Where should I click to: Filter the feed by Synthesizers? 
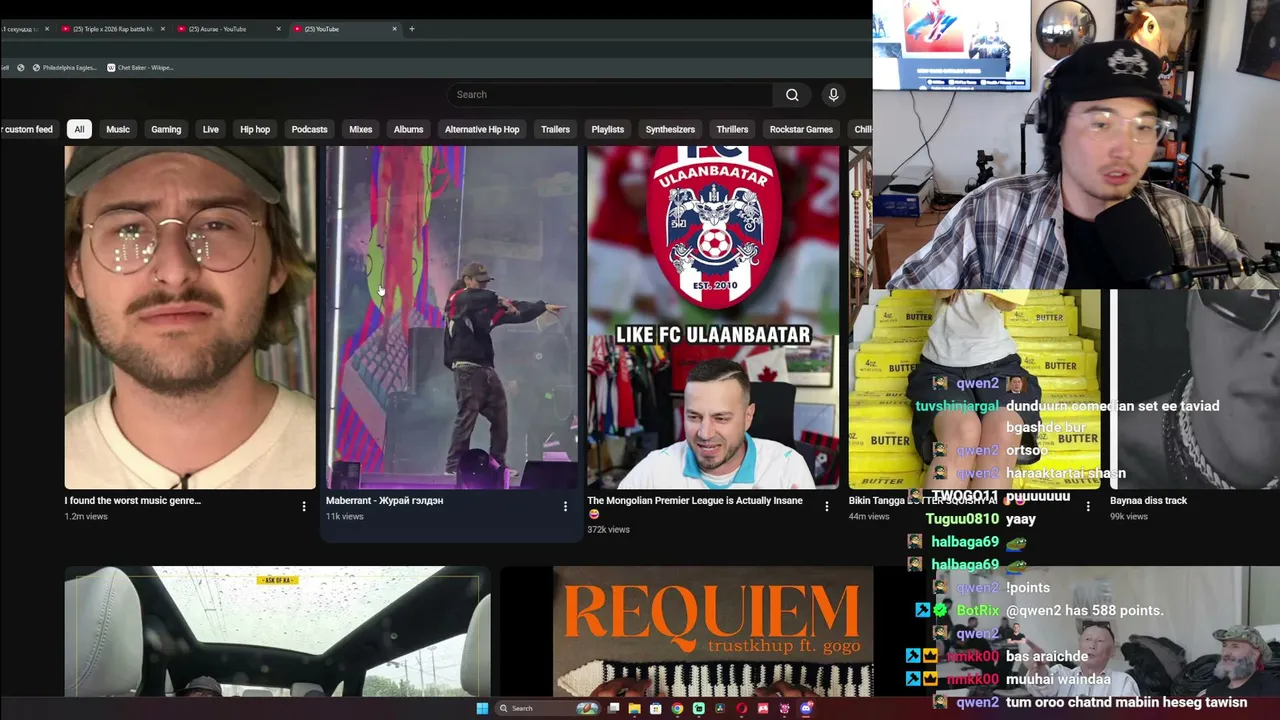670,129
